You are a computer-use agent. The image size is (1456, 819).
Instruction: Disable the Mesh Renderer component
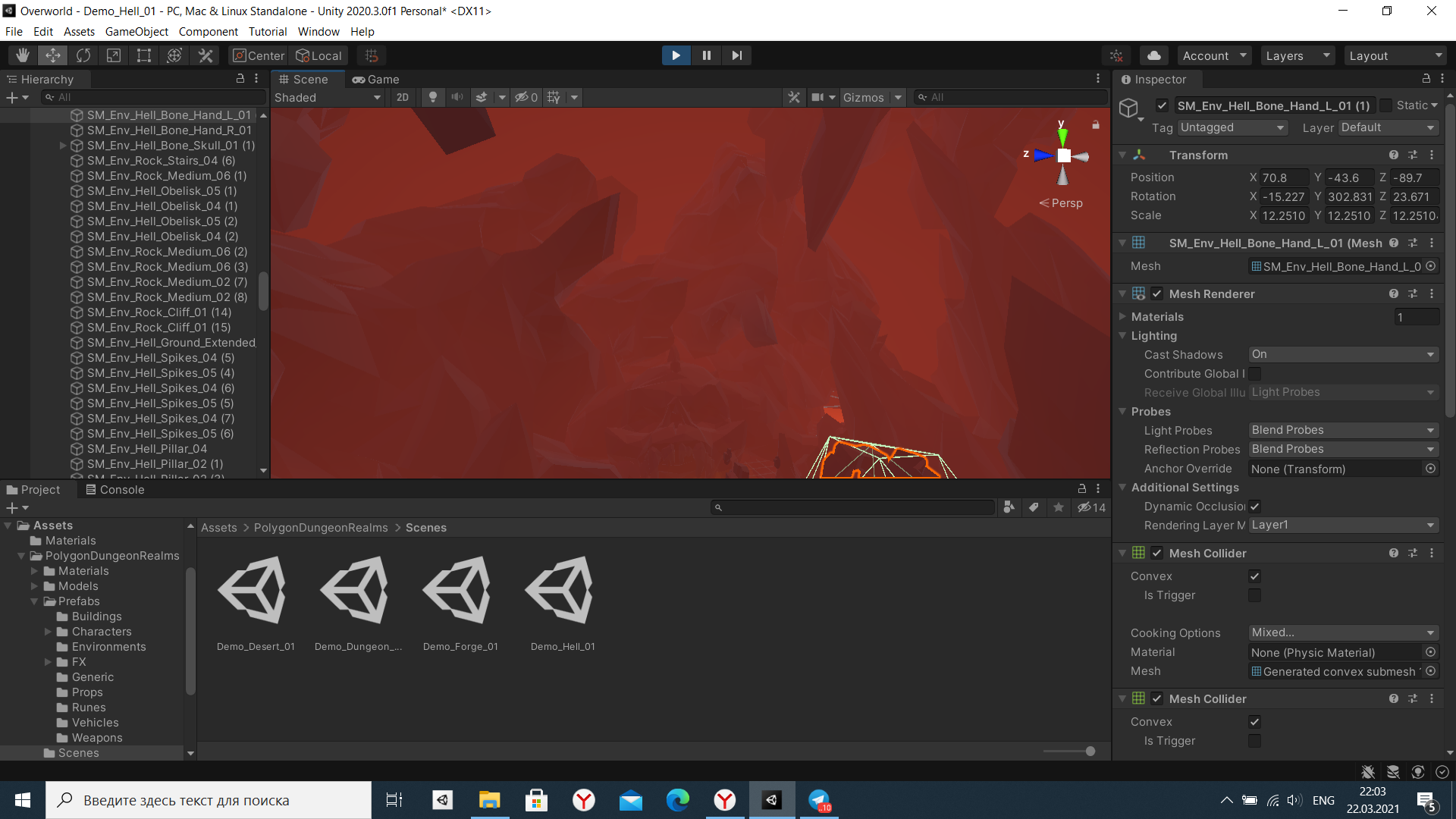tap(1157, 293)
